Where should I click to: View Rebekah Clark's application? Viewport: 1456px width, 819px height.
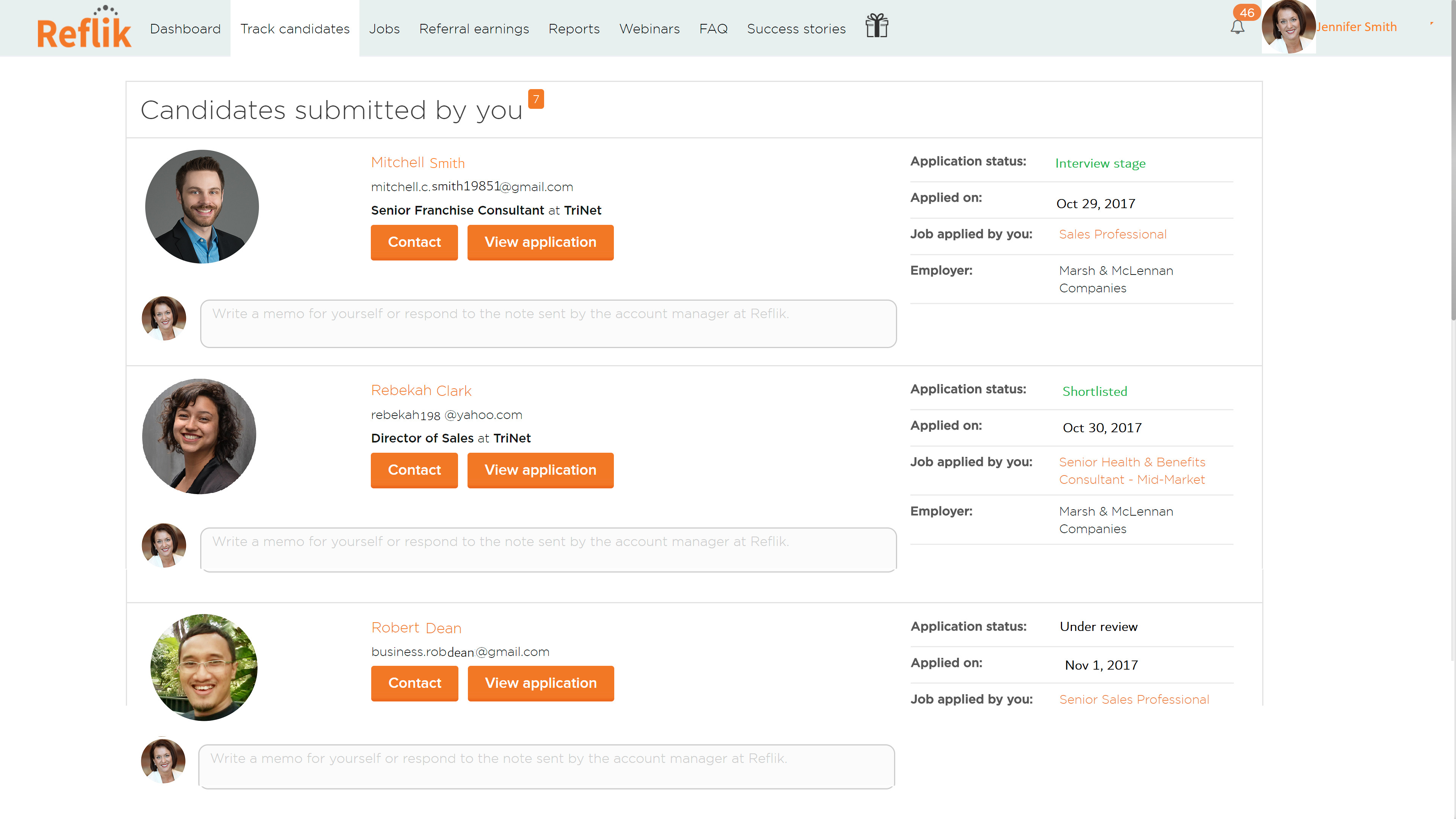[x=540, y=470]
